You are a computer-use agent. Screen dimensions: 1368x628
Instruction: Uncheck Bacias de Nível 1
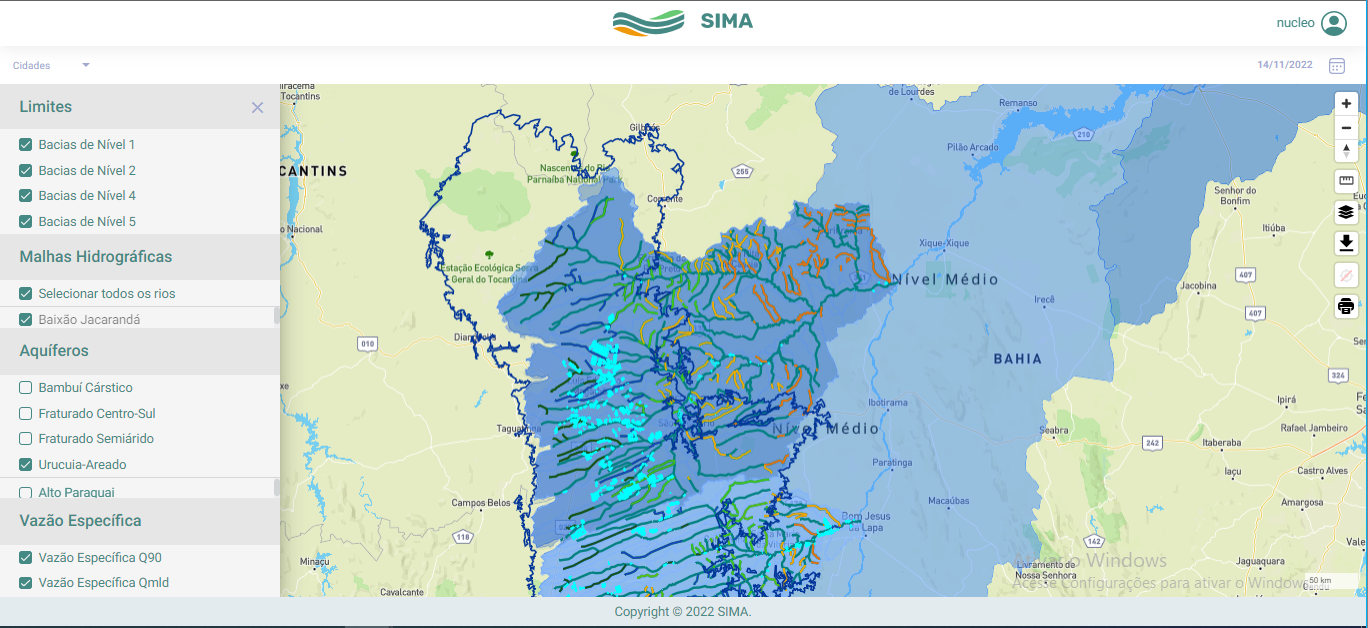(x=26, y=145)
